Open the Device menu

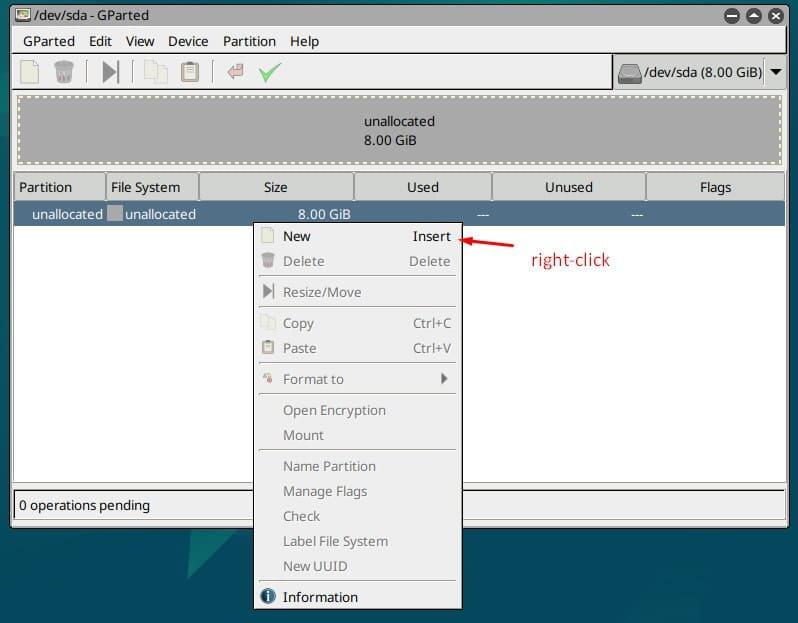188,41
